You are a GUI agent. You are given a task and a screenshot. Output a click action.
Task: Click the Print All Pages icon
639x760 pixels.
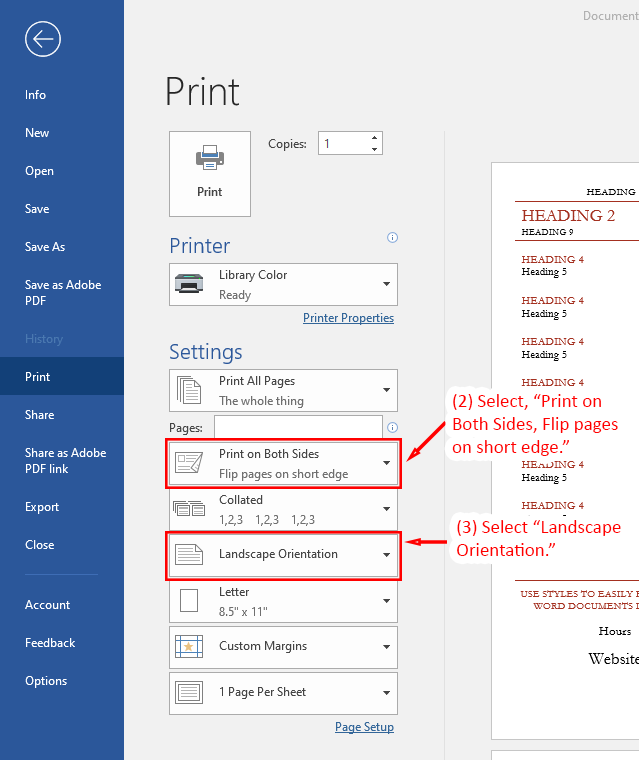tap(189, 390)
